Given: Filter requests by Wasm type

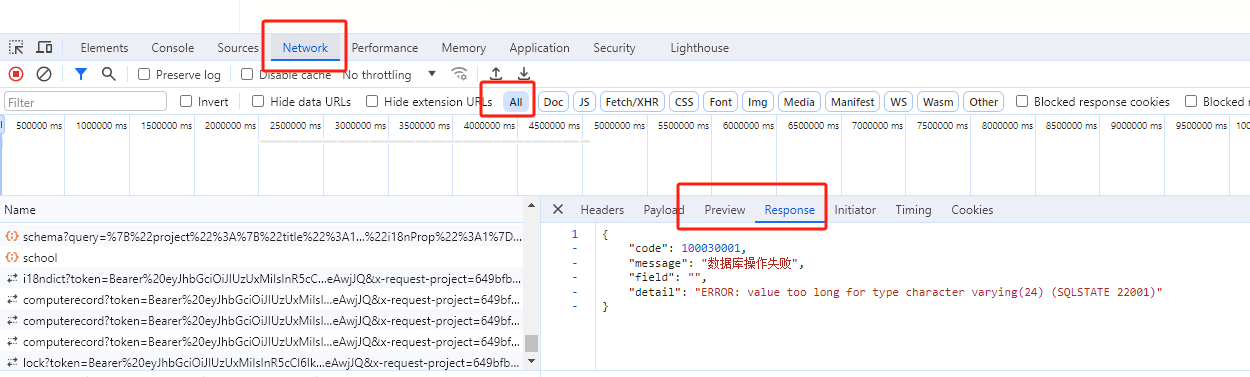Looking at the screenshot, I should point(938,102).
